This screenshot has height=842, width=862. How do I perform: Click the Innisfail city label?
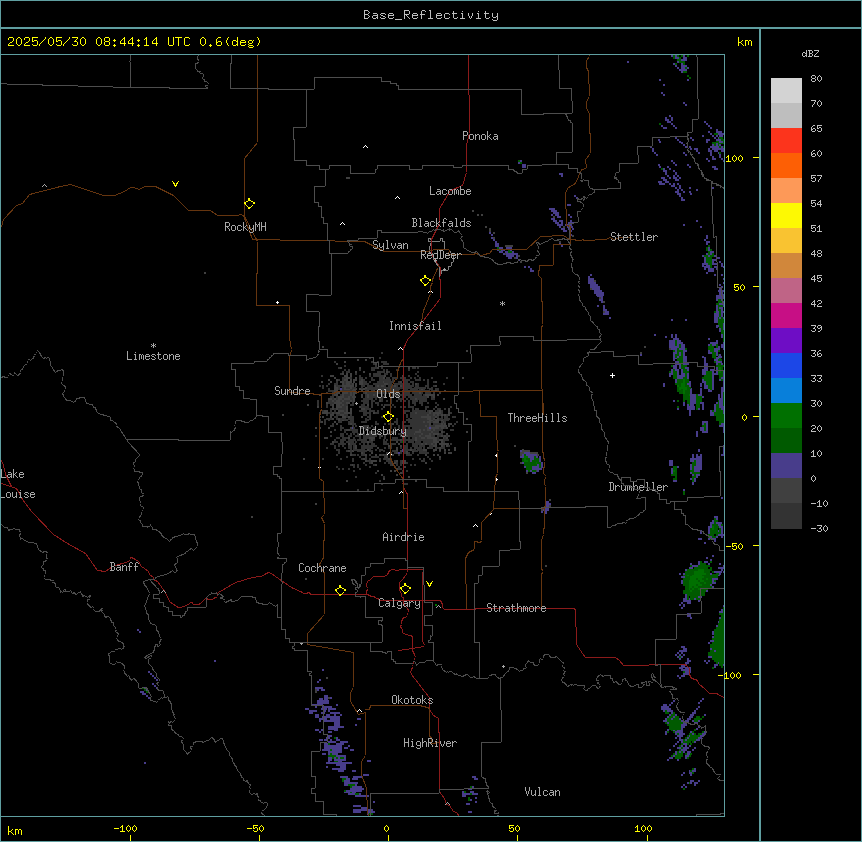pos(415,326)
